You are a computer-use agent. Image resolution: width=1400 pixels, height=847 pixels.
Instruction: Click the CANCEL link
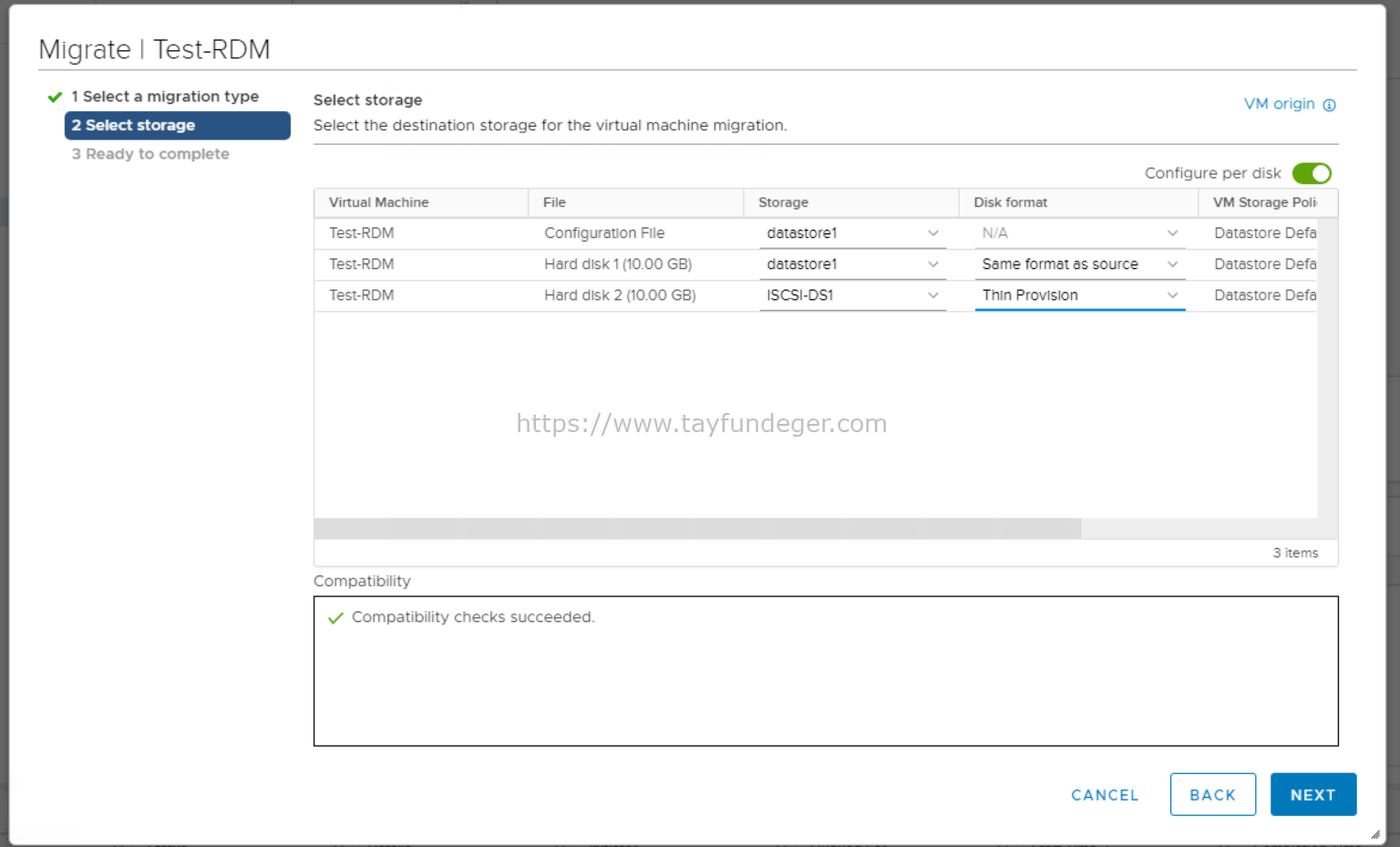(1105, 795)
